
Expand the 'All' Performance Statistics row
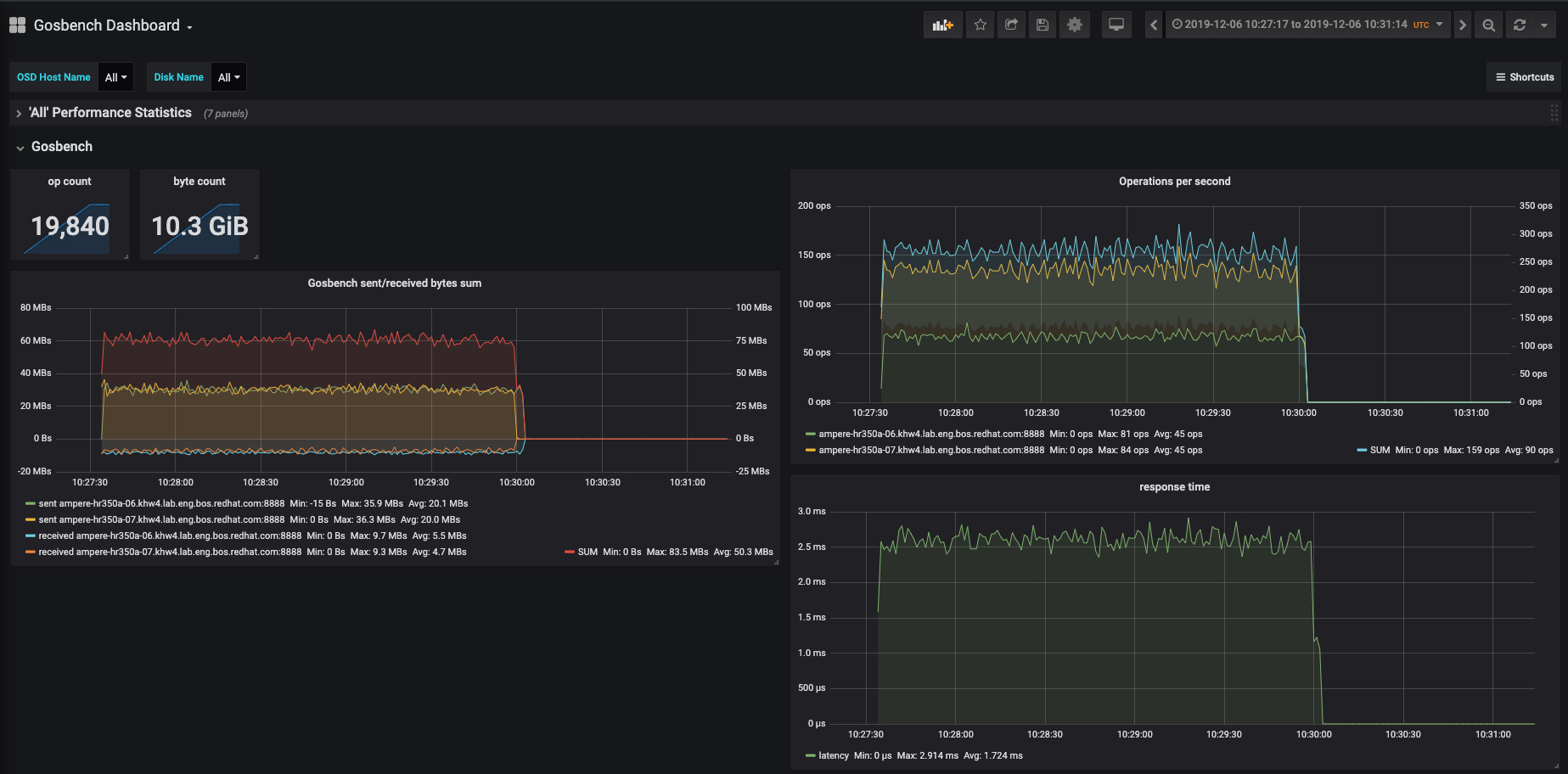pos(110,113)
